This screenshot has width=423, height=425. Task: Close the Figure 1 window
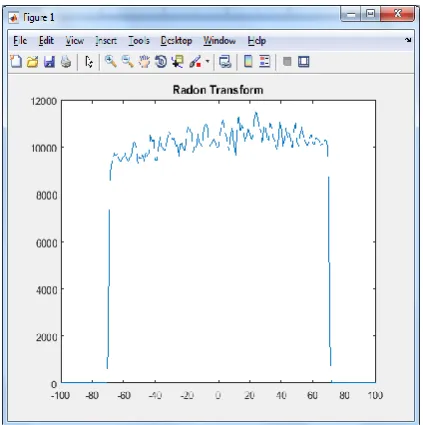(397, 14)
